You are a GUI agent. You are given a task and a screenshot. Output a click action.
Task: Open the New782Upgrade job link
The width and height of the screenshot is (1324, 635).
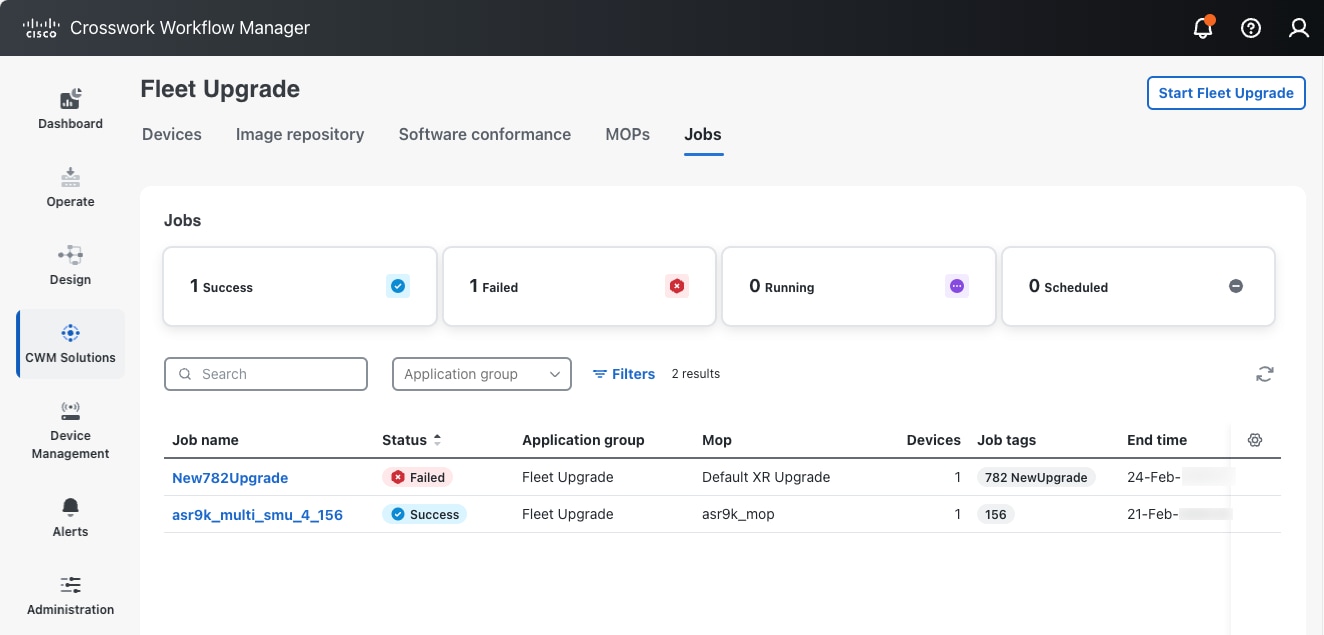pyautogui.click(x=230, y=478)
